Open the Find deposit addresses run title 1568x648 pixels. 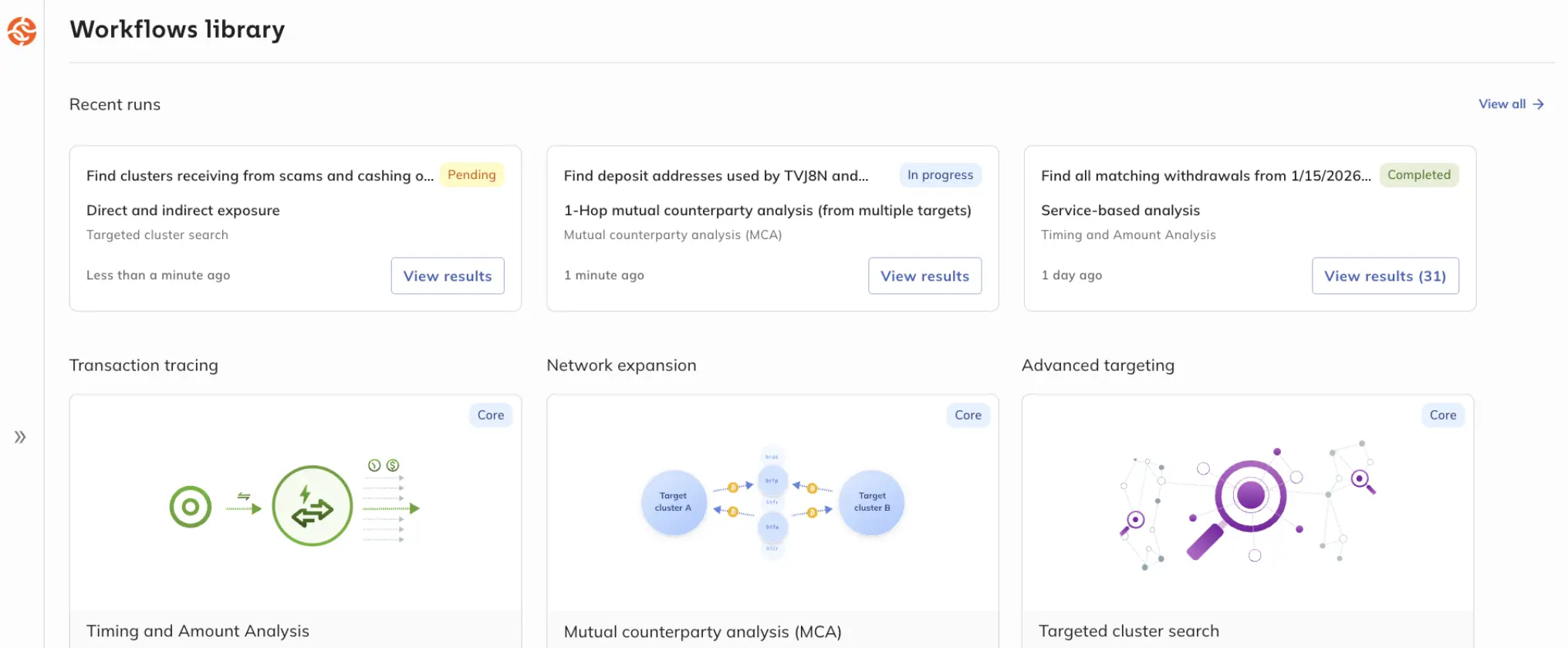715,176
